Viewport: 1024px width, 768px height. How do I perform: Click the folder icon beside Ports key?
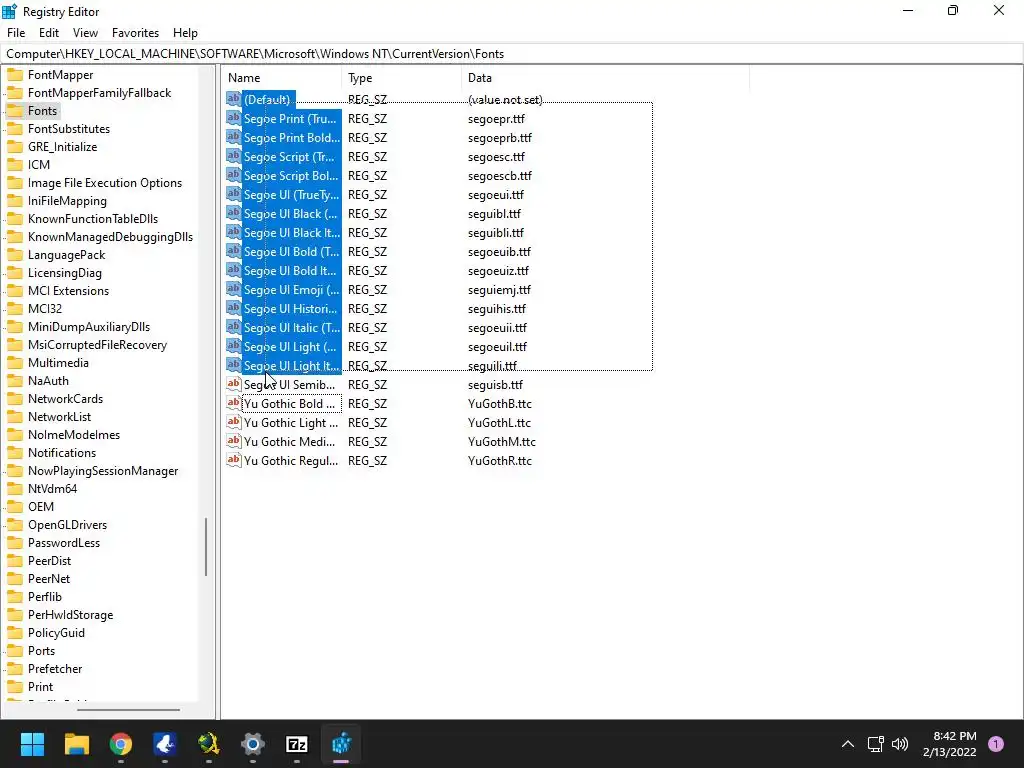[14, 651]
